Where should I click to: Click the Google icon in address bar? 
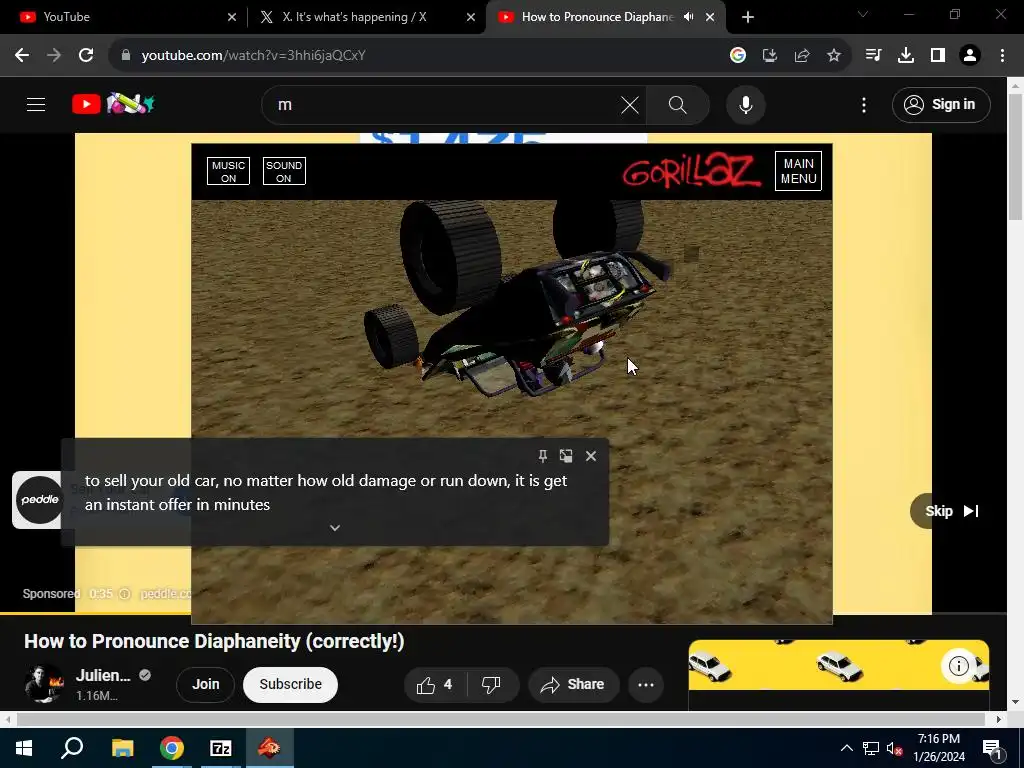(x=738, y=56)
